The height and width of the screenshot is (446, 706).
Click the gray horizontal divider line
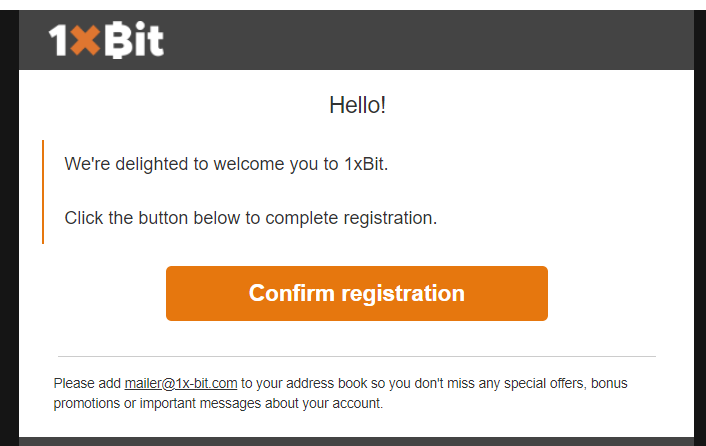[357, 356]
